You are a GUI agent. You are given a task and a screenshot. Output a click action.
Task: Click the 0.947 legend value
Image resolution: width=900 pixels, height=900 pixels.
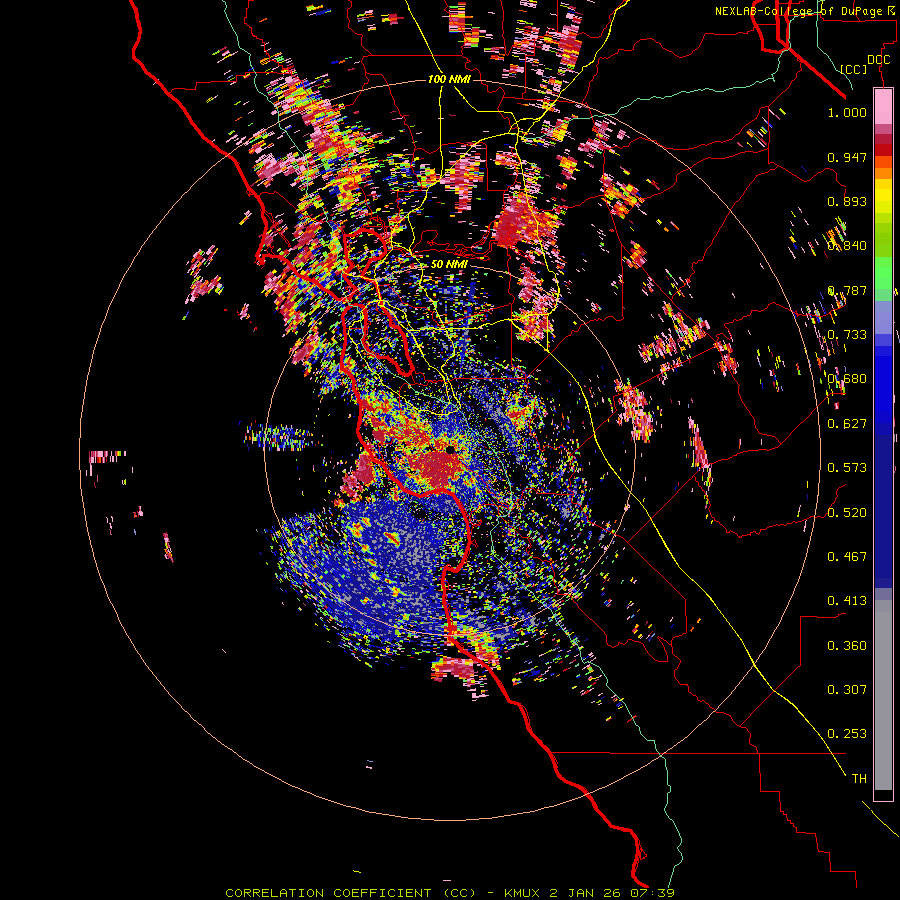pos(847,157)
